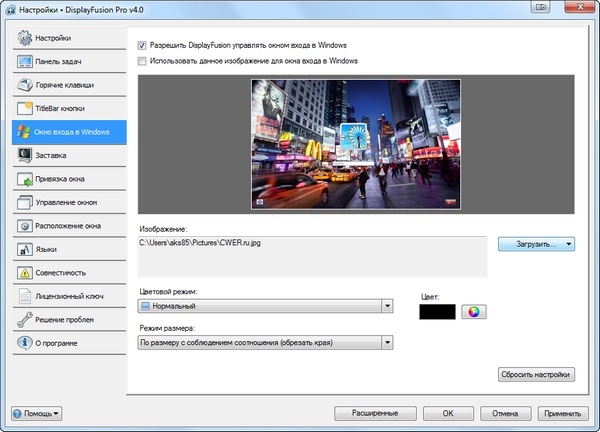
Task: Click the logon screen preview image
Action: coord(356,145)
